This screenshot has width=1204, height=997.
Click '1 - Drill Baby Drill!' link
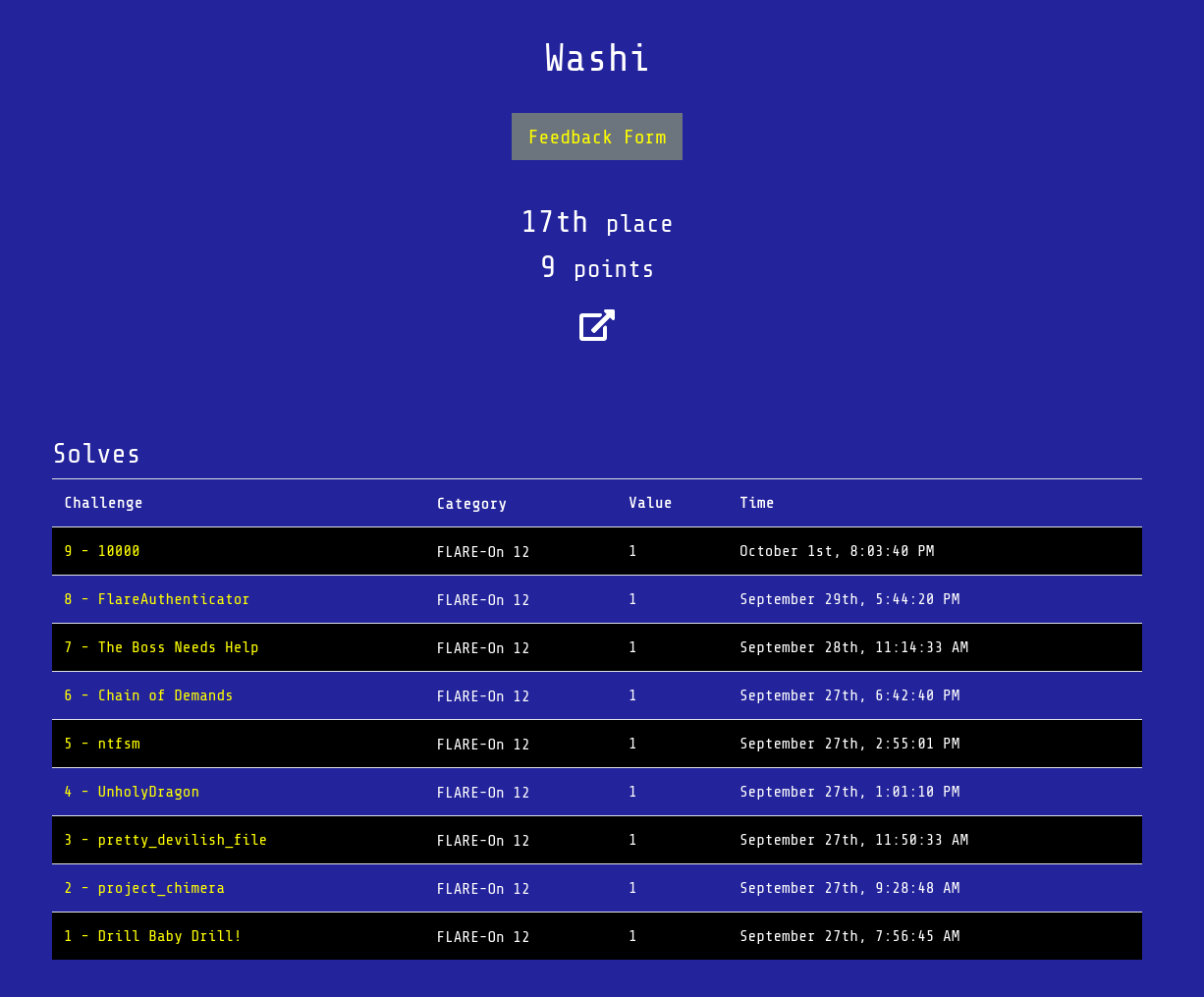(152, 936)
